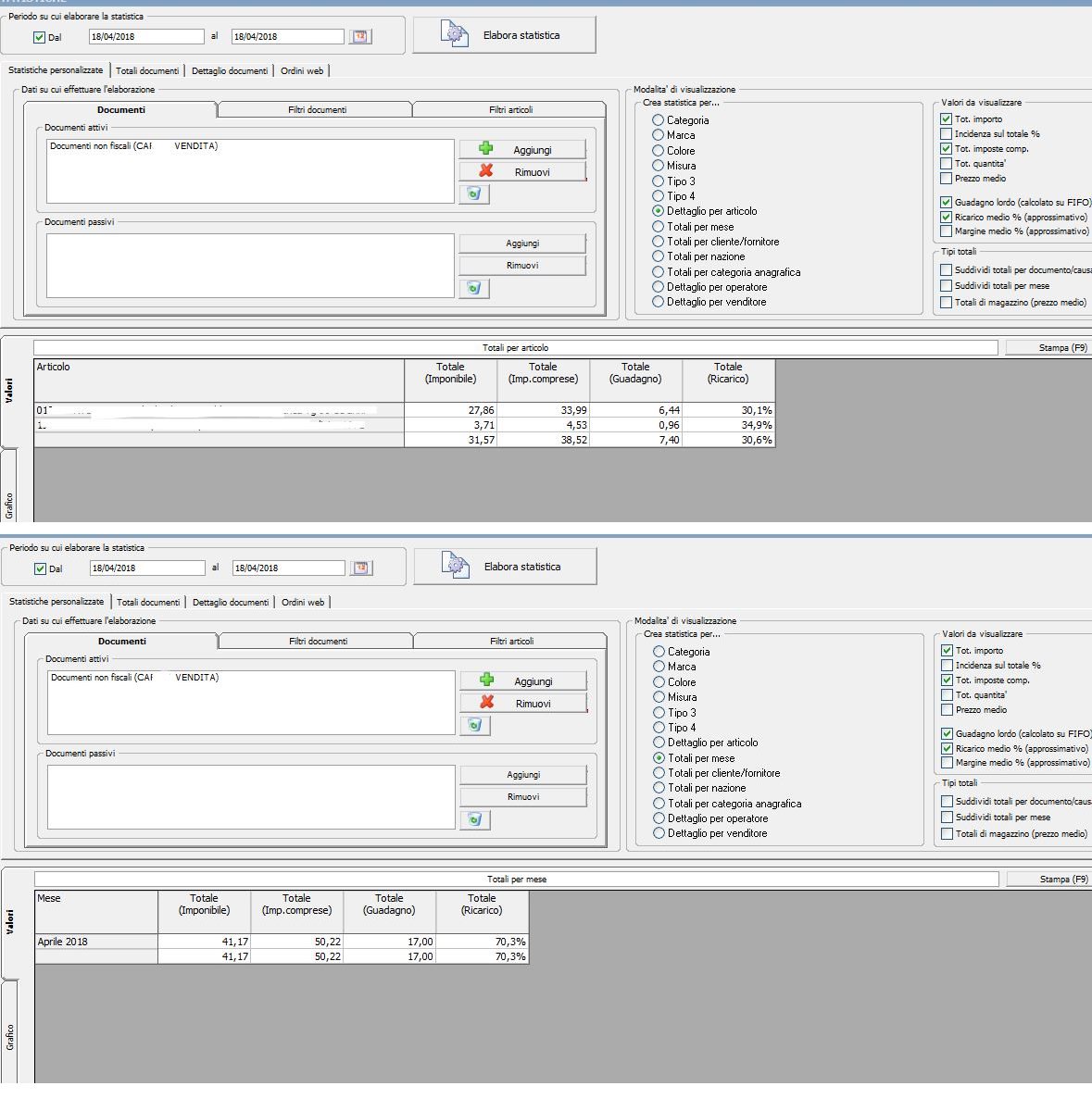Image resolution: width=1092 pixels, height=1111 pixels.
Task: Check Suddividi totali per mese, Totali per articolo view
Action: [x=946, y=286]
